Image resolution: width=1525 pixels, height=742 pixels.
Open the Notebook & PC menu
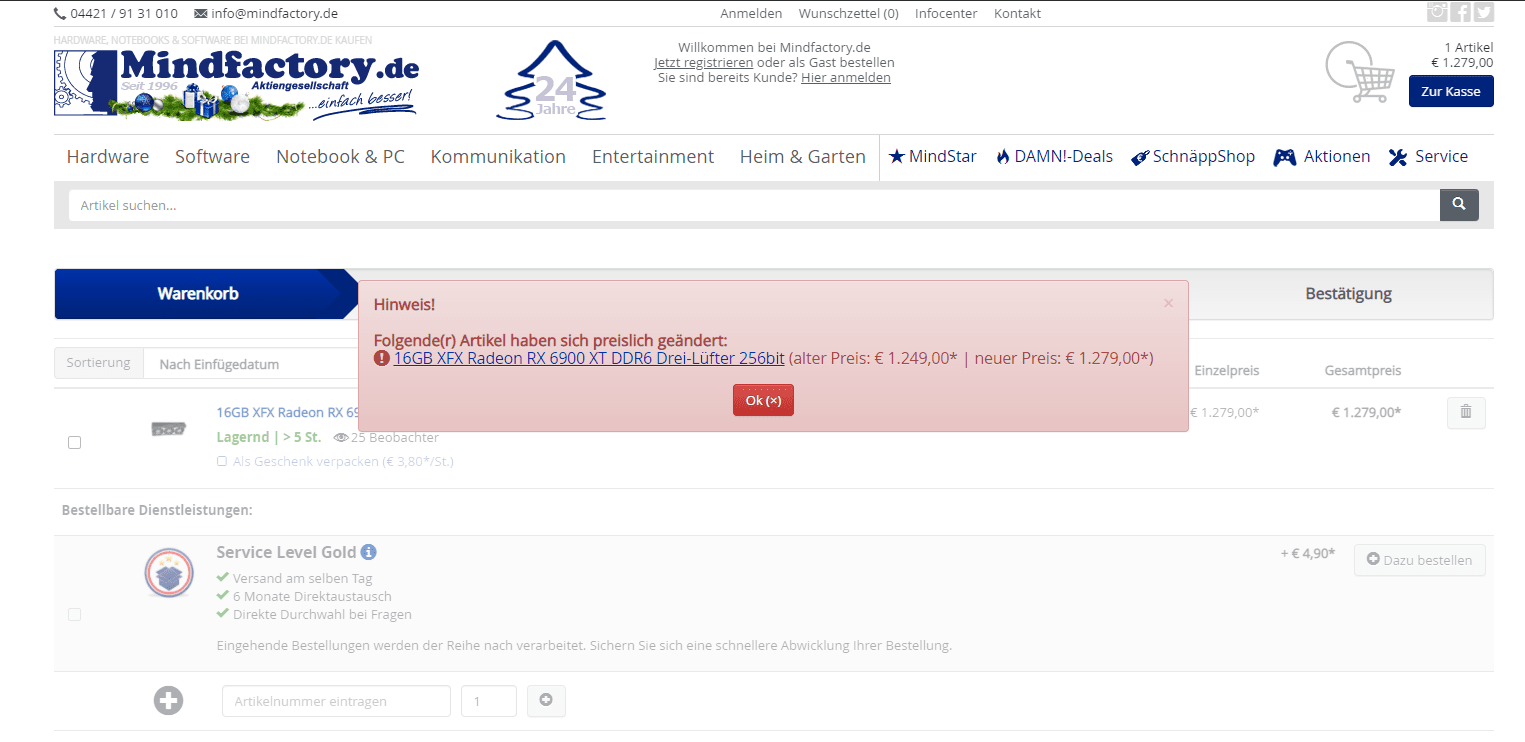(340, 157)
